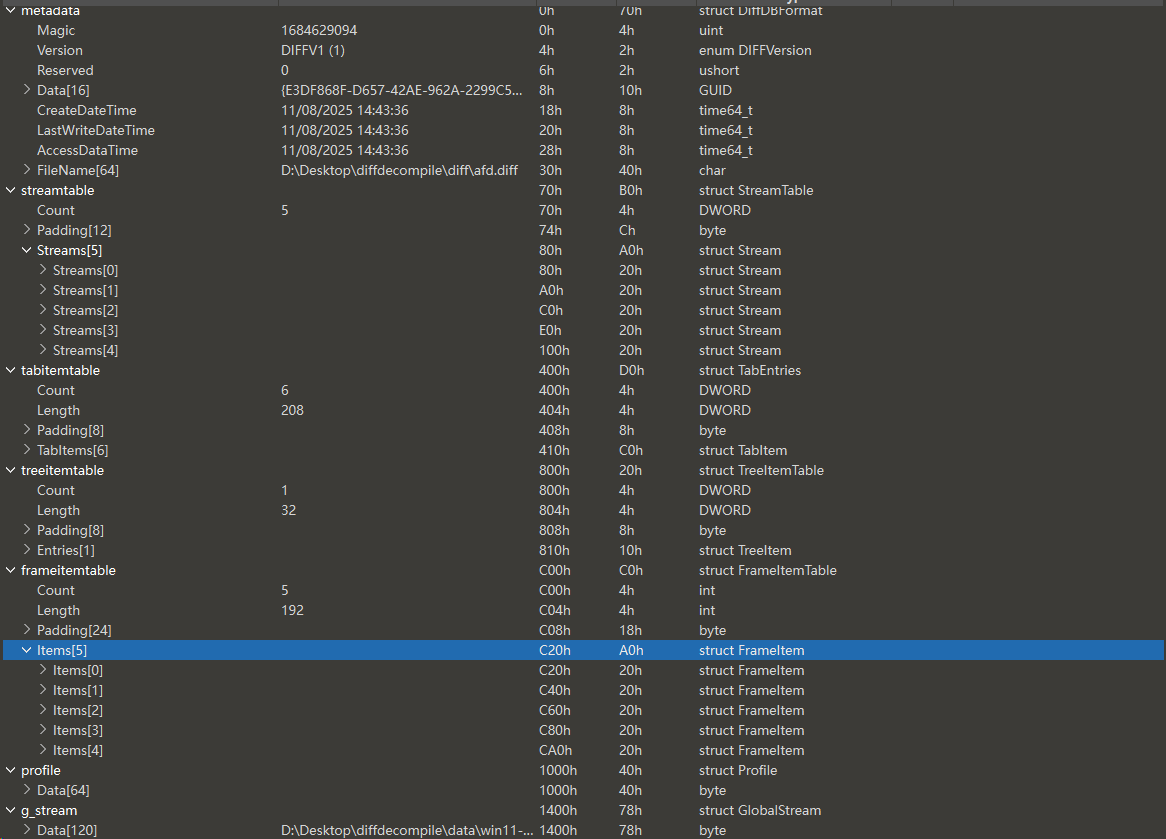Select the CreateDateTime row
The width and height of the screenshot is (1166, 839).
(86, 110)
